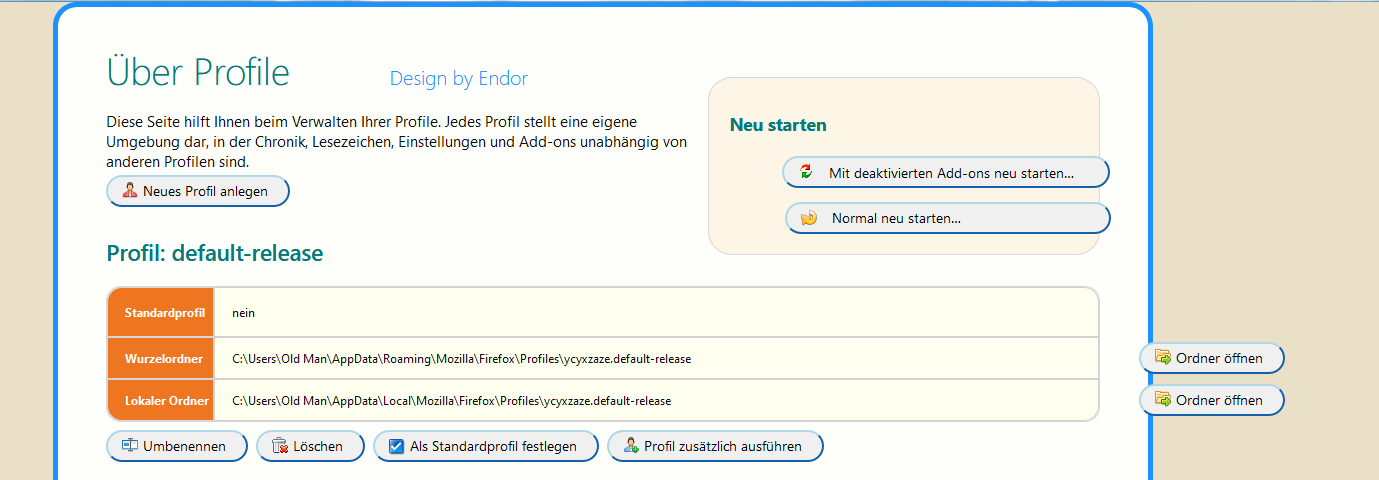Click the refresh arrows icon for add-ons restart

pos(807,172)
